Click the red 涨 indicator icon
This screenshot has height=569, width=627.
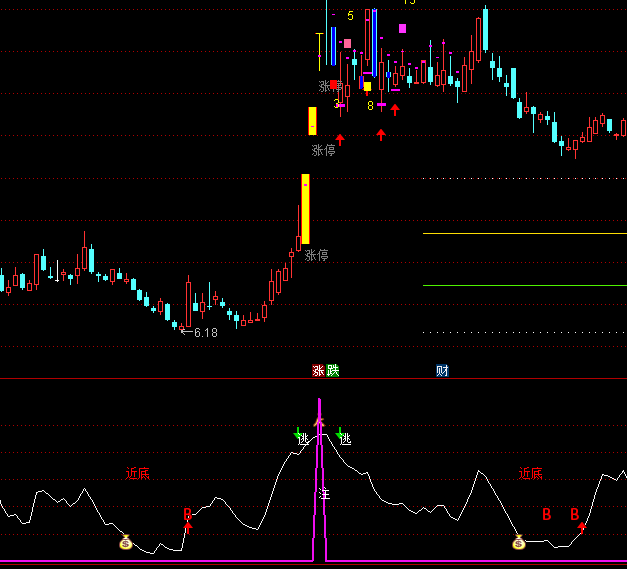(318, 371)
